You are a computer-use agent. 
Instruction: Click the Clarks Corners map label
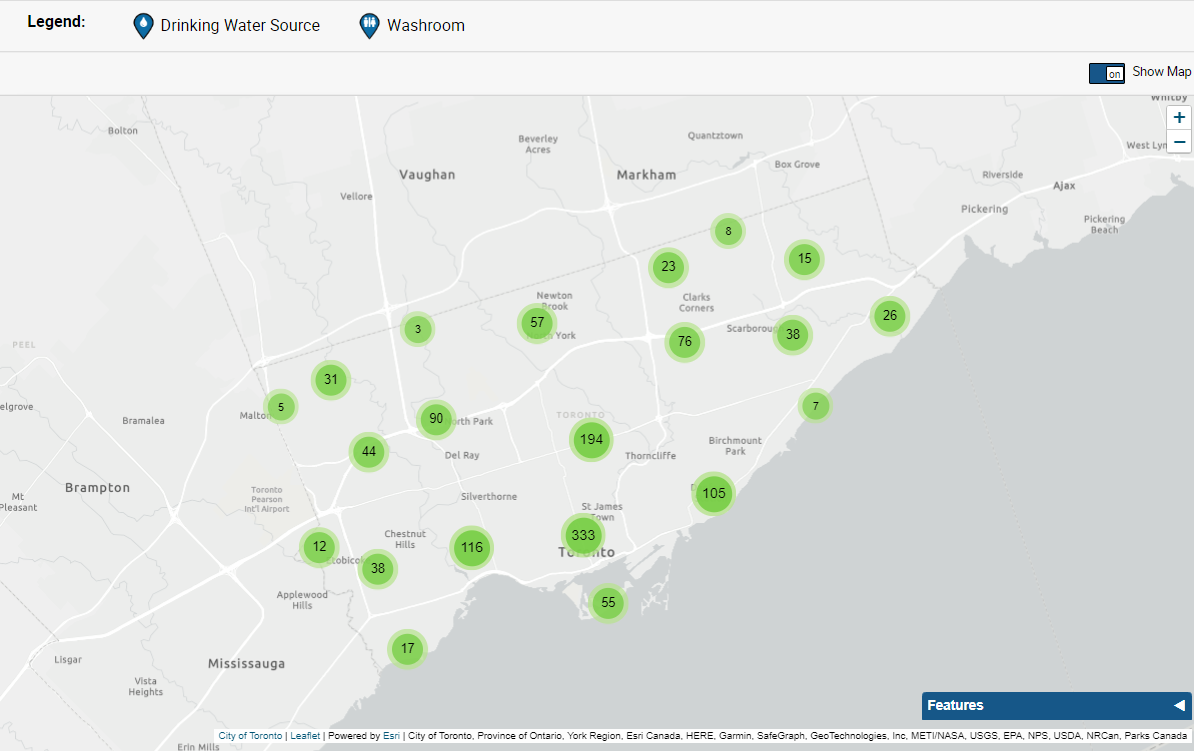coord(697,302)
